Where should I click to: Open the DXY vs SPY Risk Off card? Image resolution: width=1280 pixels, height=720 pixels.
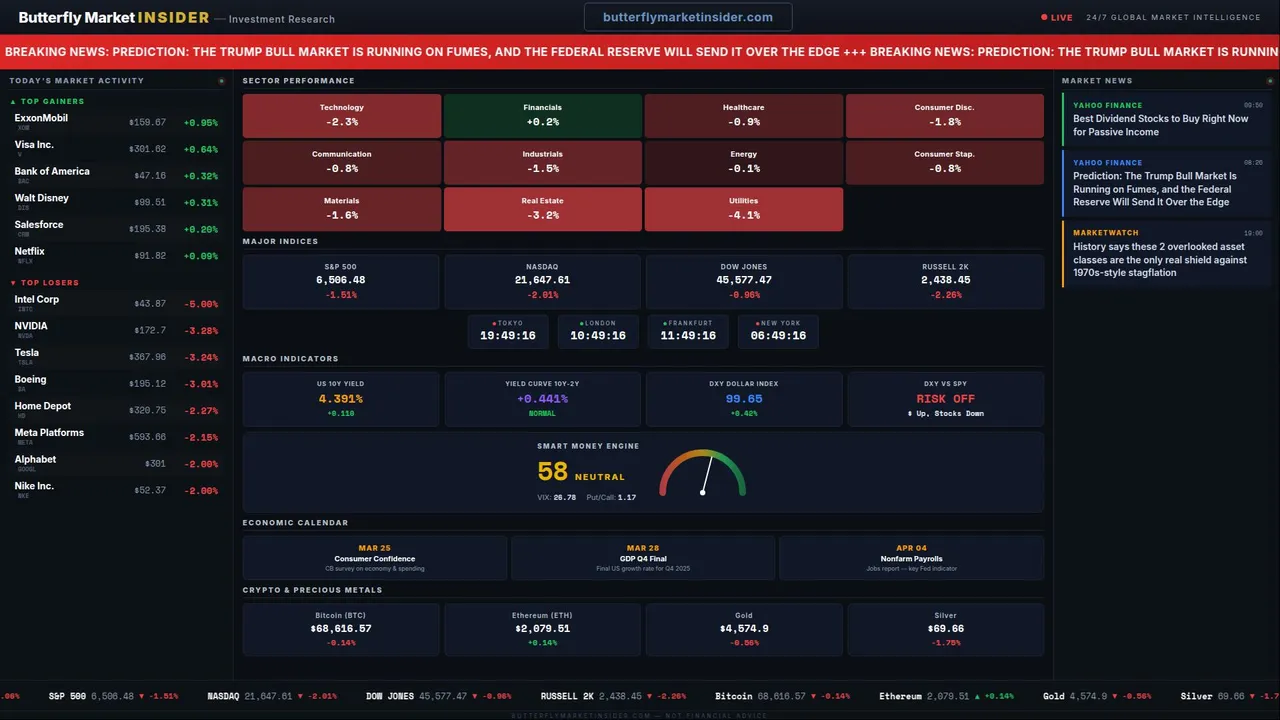[946, 399]
